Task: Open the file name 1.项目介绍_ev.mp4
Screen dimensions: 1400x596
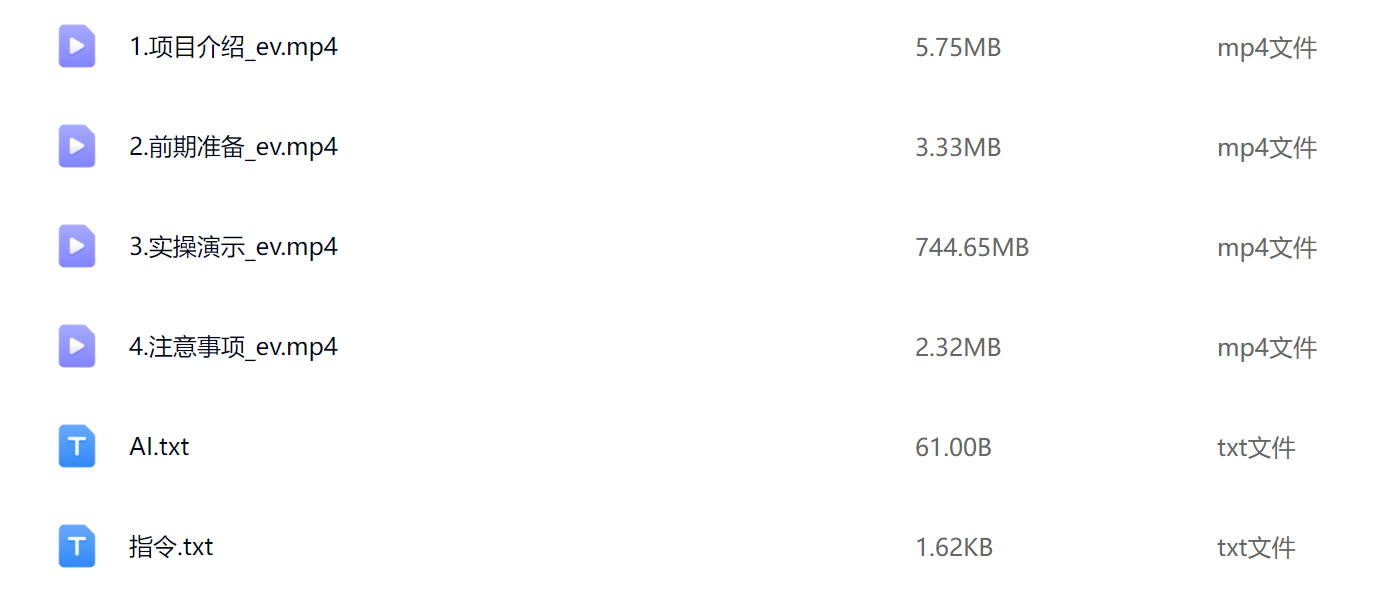Action: (233, 47)
